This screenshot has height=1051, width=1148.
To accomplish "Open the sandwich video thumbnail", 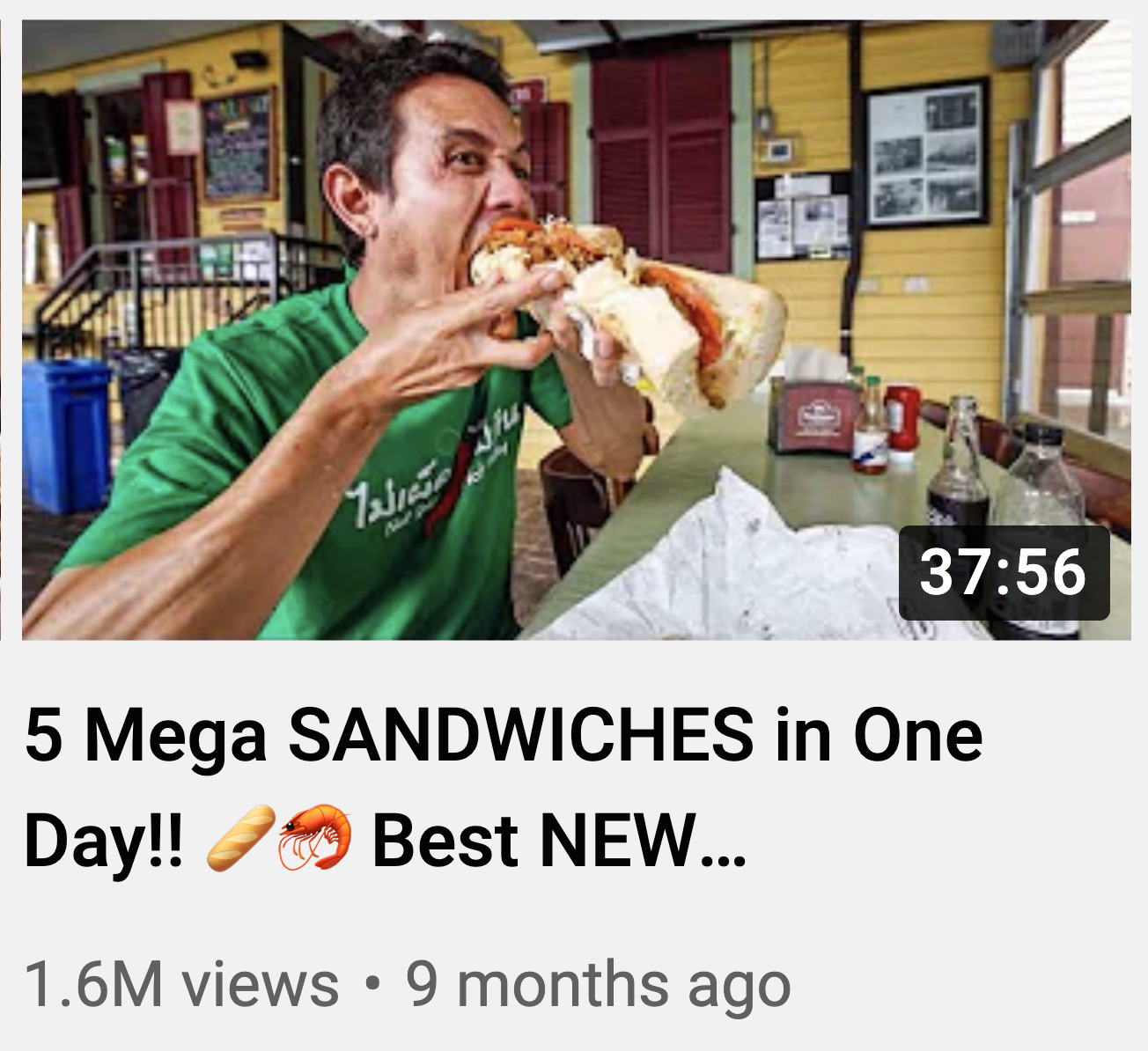I will point(577,329).
